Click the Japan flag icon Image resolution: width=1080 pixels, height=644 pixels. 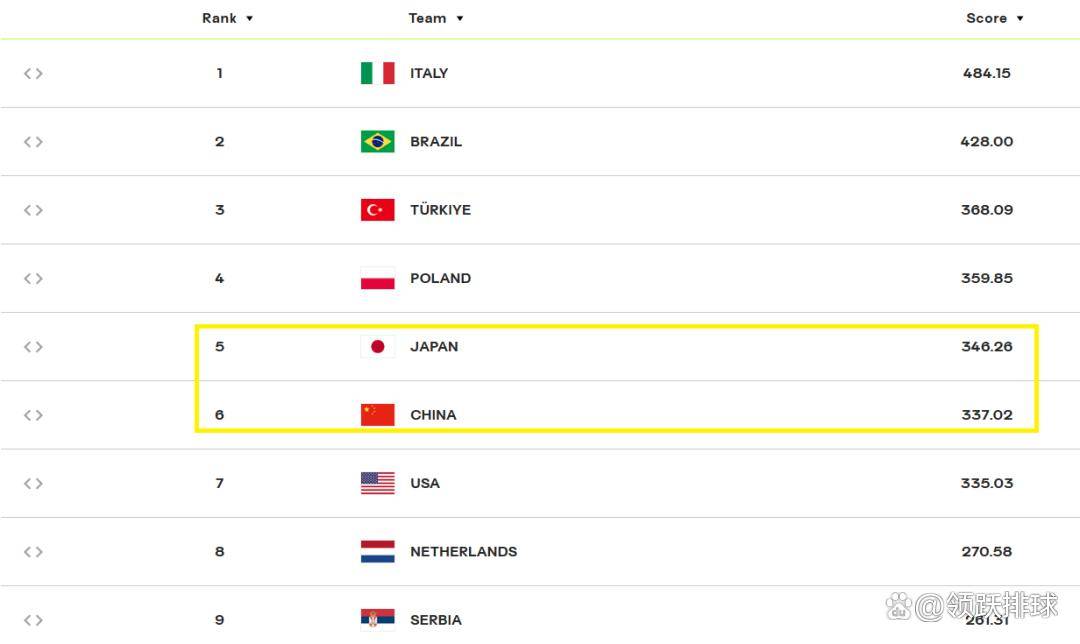tap(377, 347)
